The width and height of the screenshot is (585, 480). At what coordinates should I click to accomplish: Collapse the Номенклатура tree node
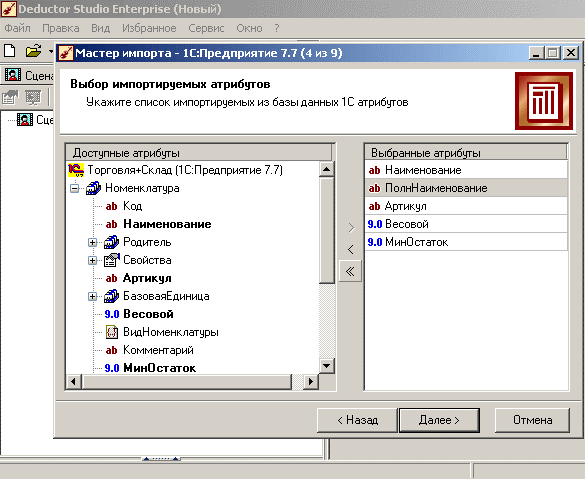tap(75, 188)
